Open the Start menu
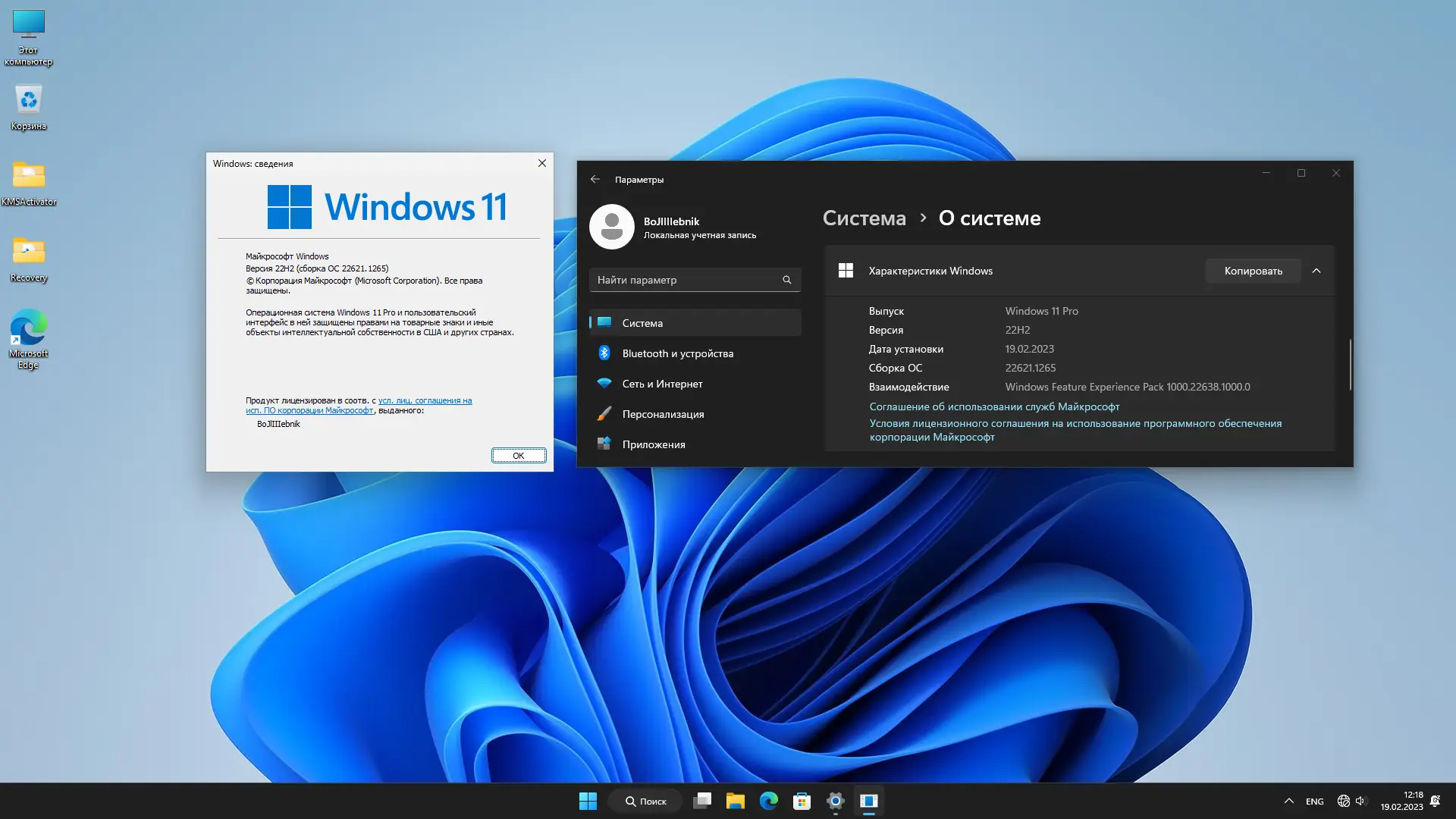Viewport: 1456px width, 819px height. [x=588, y=801]
